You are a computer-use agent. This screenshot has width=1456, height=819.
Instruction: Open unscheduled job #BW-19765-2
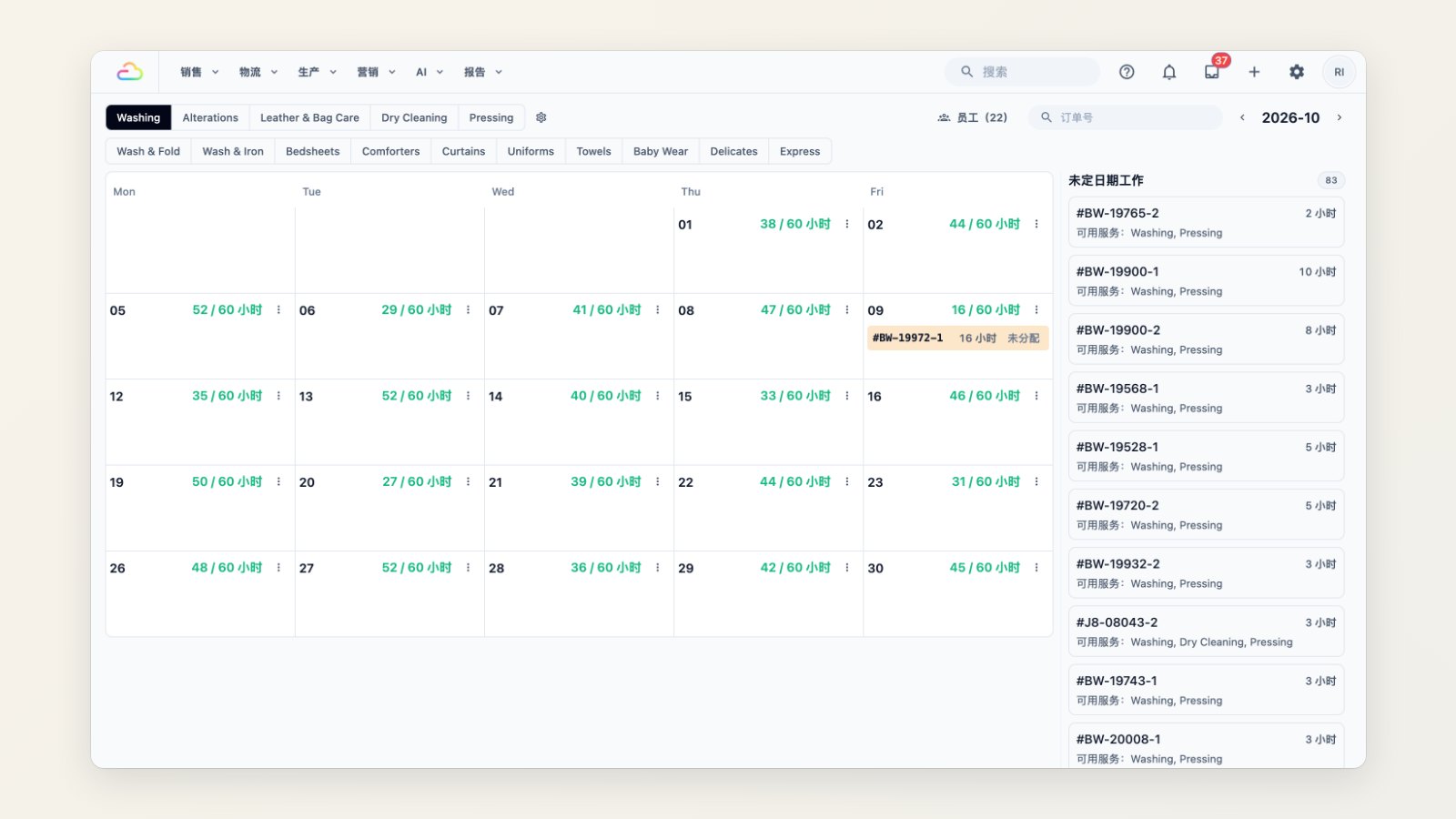pyautogui.click(x=1206, y=222)
